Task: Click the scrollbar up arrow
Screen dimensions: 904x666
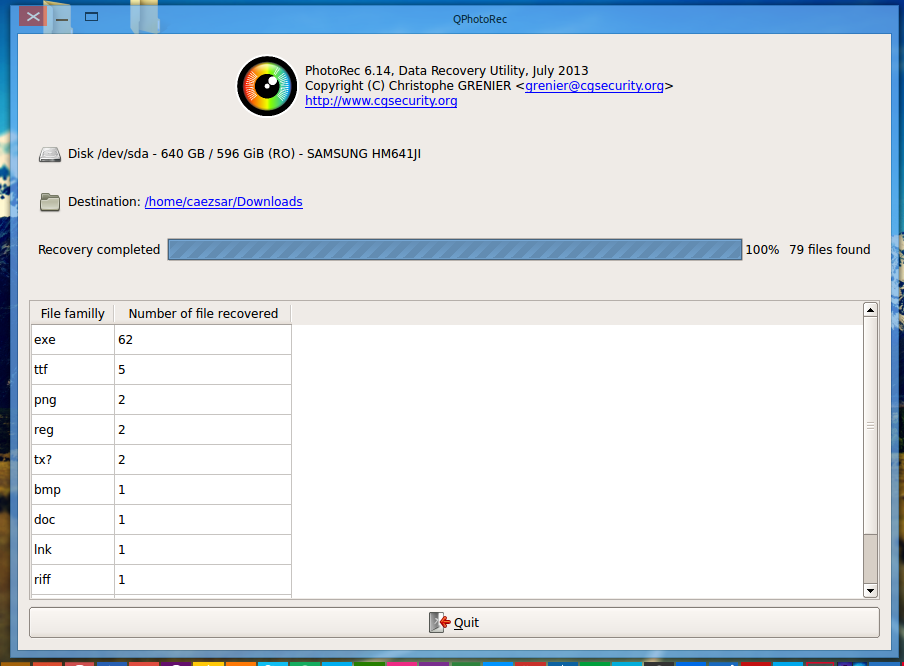Action: tap(871, 310)
